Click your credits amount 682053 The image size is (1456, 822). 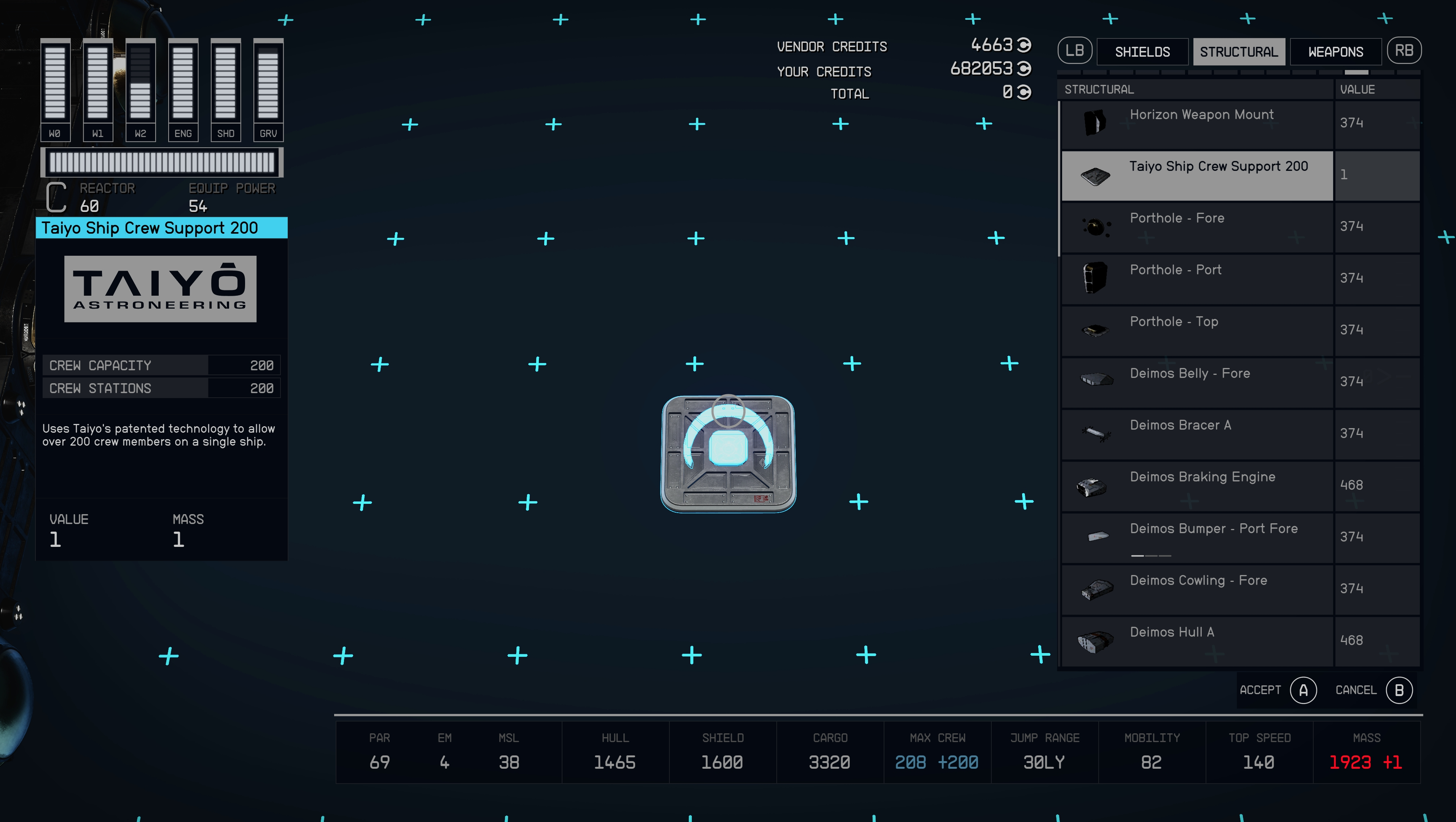981,68
